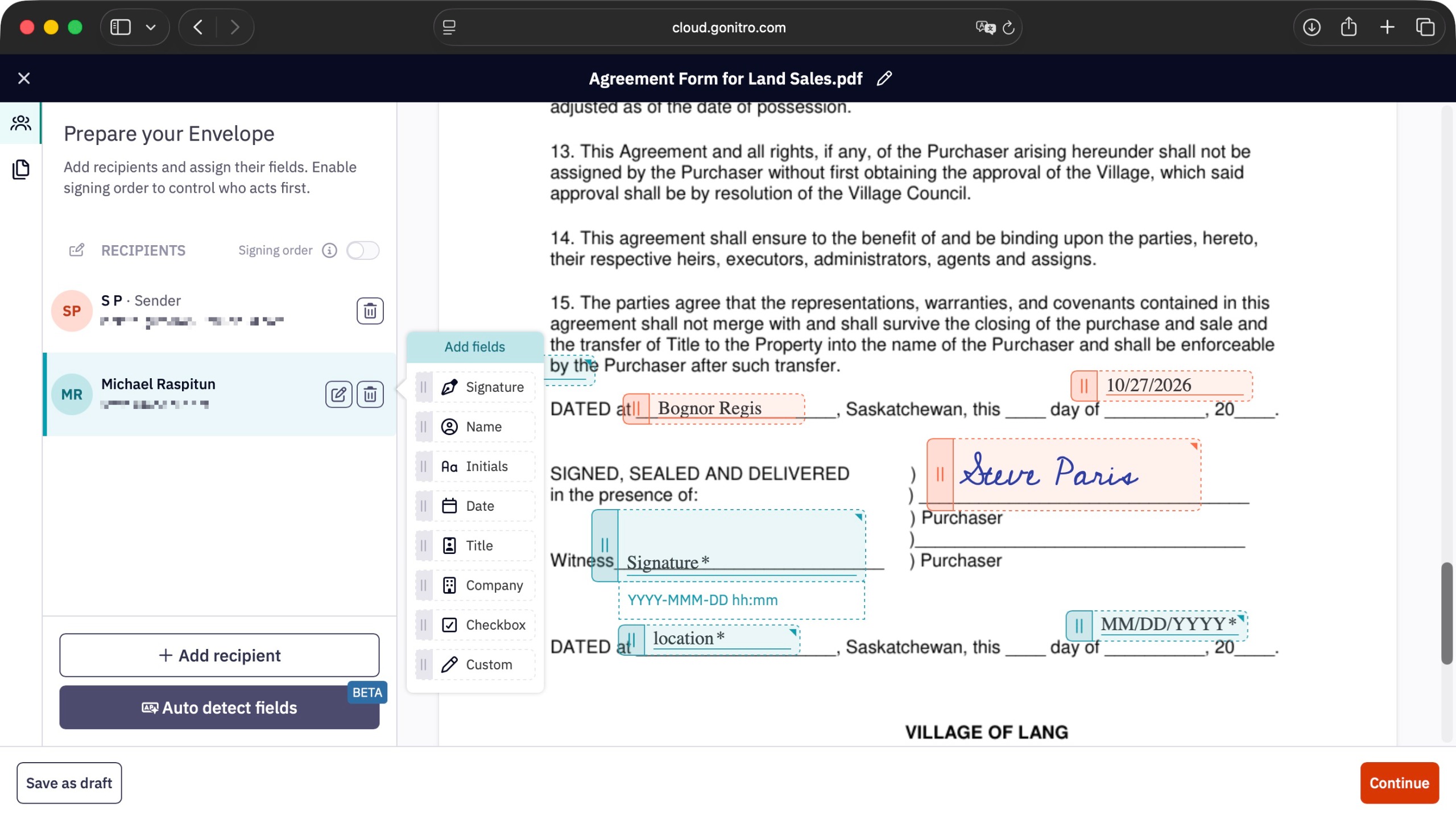This screenshot has width=1456, height=819.
Task: Close the envelope editor with X icon
Action: pyautogui.click(x=24, y=78)
